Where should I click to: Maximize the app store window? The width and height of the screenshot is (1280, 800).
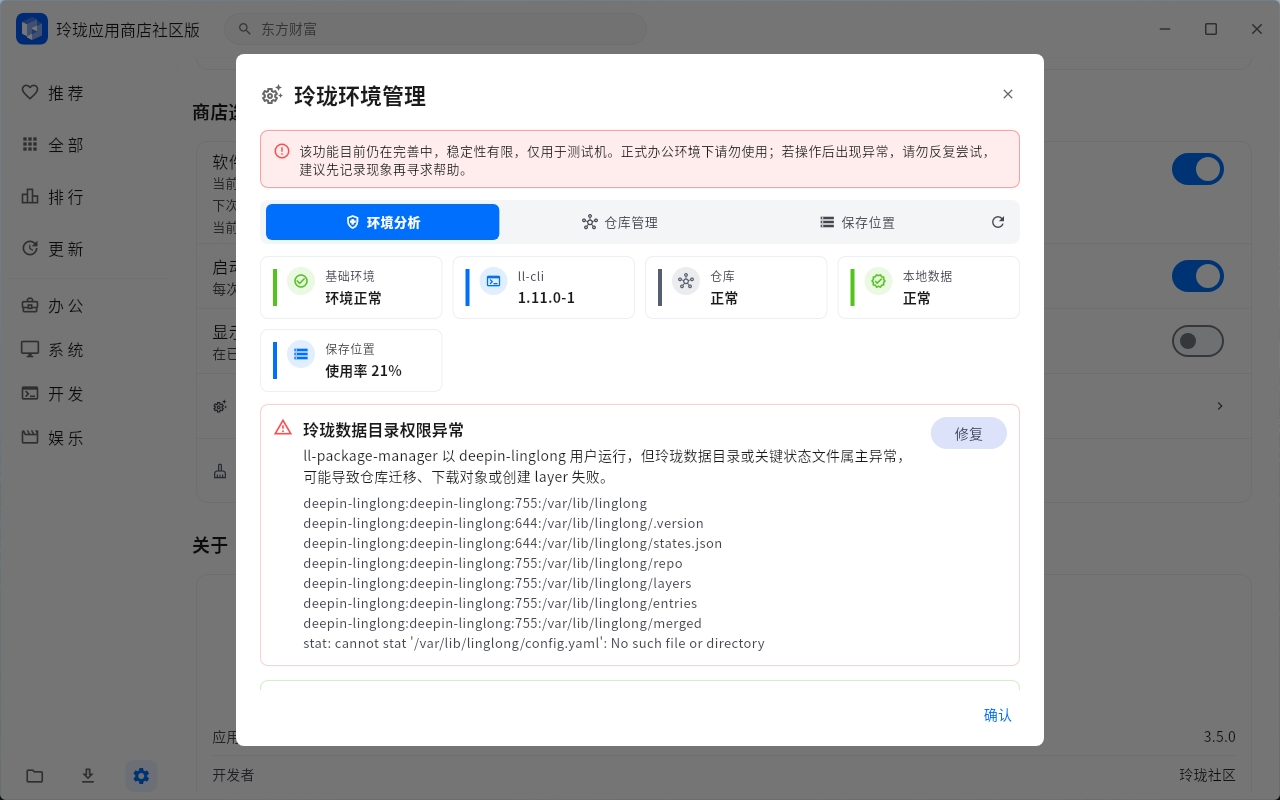[x=1211, y=29]
